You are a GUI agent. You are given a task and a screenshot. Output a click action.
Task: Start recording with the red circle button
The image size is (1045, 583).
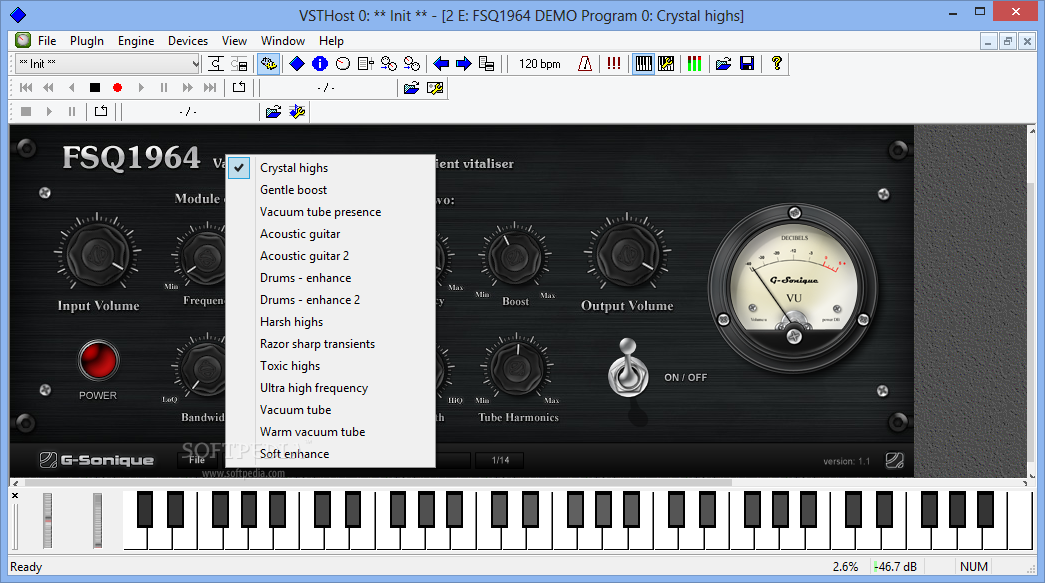click(117, 88)
